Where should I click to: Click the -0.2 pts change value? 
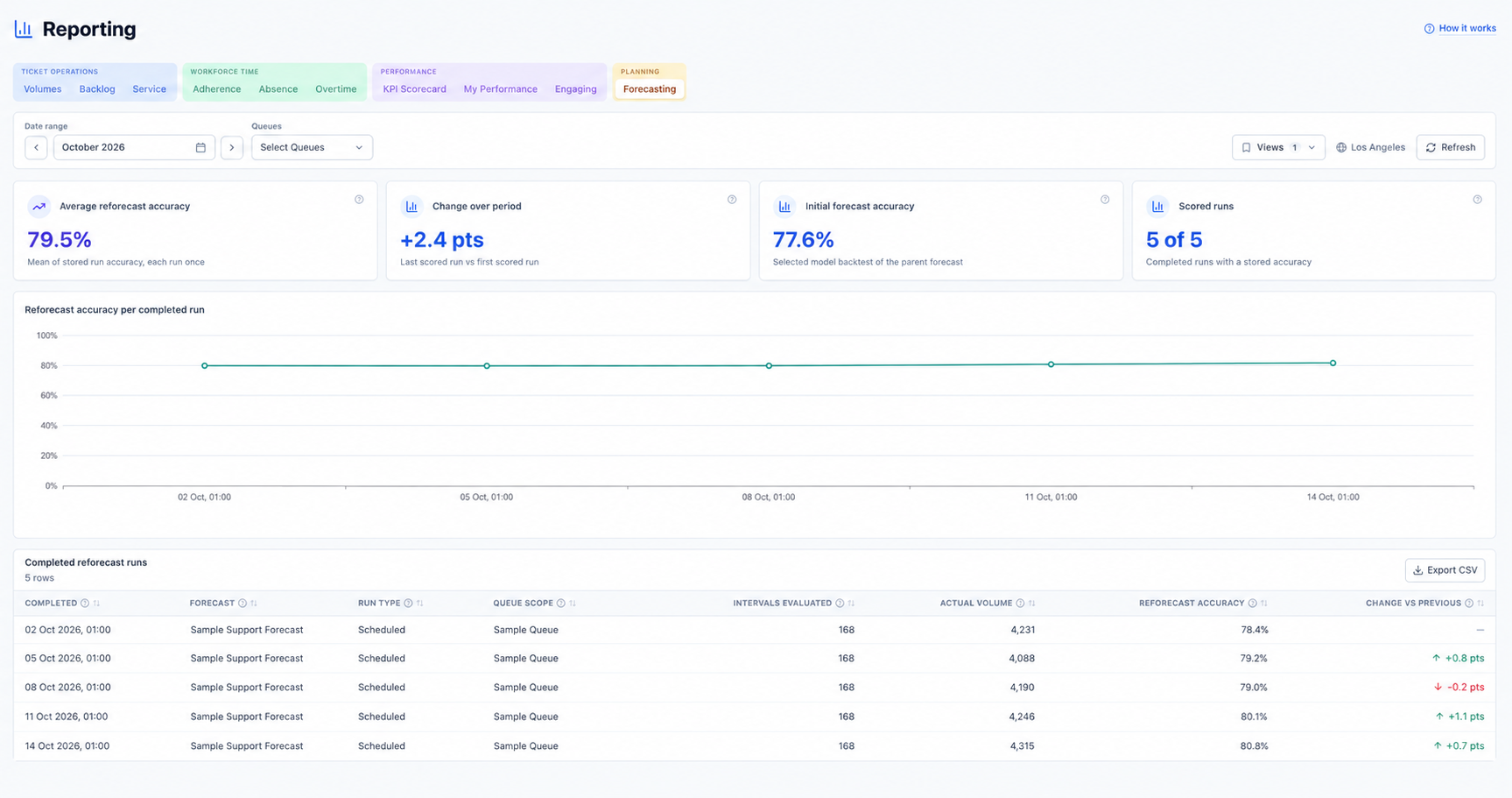[1459, 688]
